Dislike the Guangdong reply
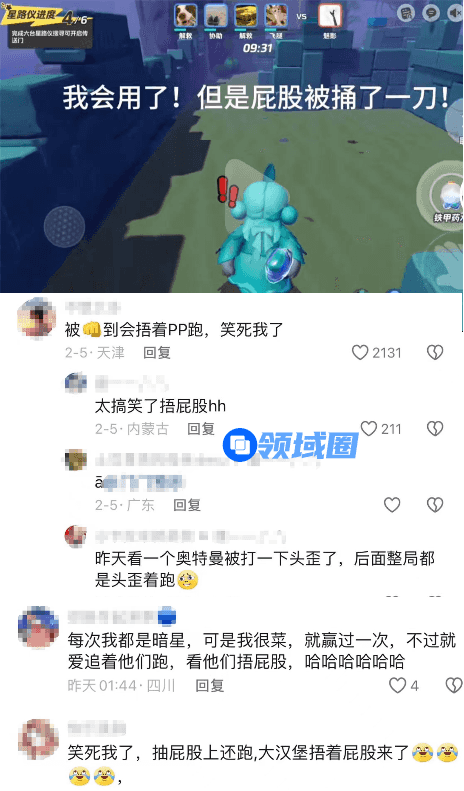 (435, 504)
